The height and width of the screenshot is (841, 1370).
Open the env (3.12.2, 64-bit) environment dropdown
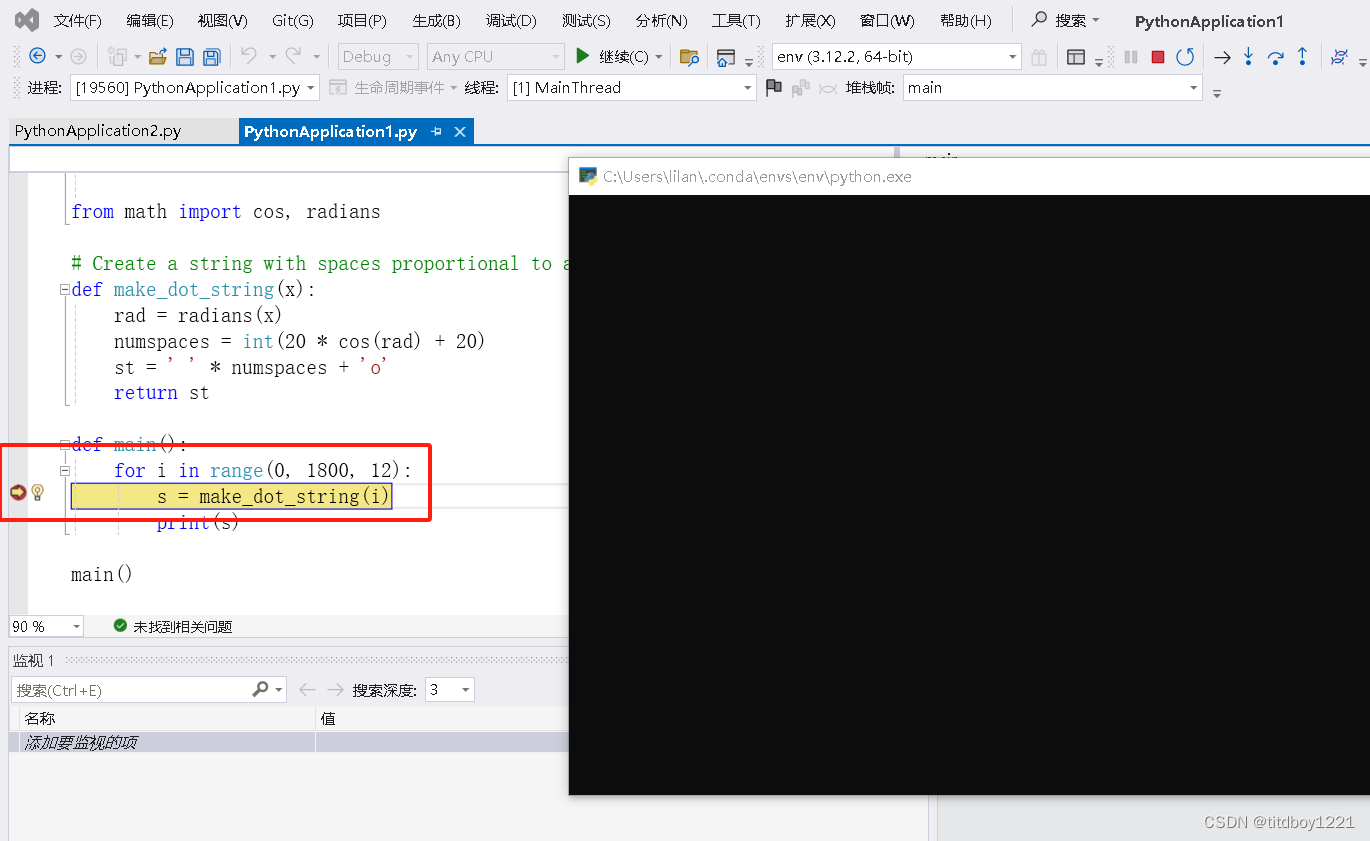[x=1012, y=56]
